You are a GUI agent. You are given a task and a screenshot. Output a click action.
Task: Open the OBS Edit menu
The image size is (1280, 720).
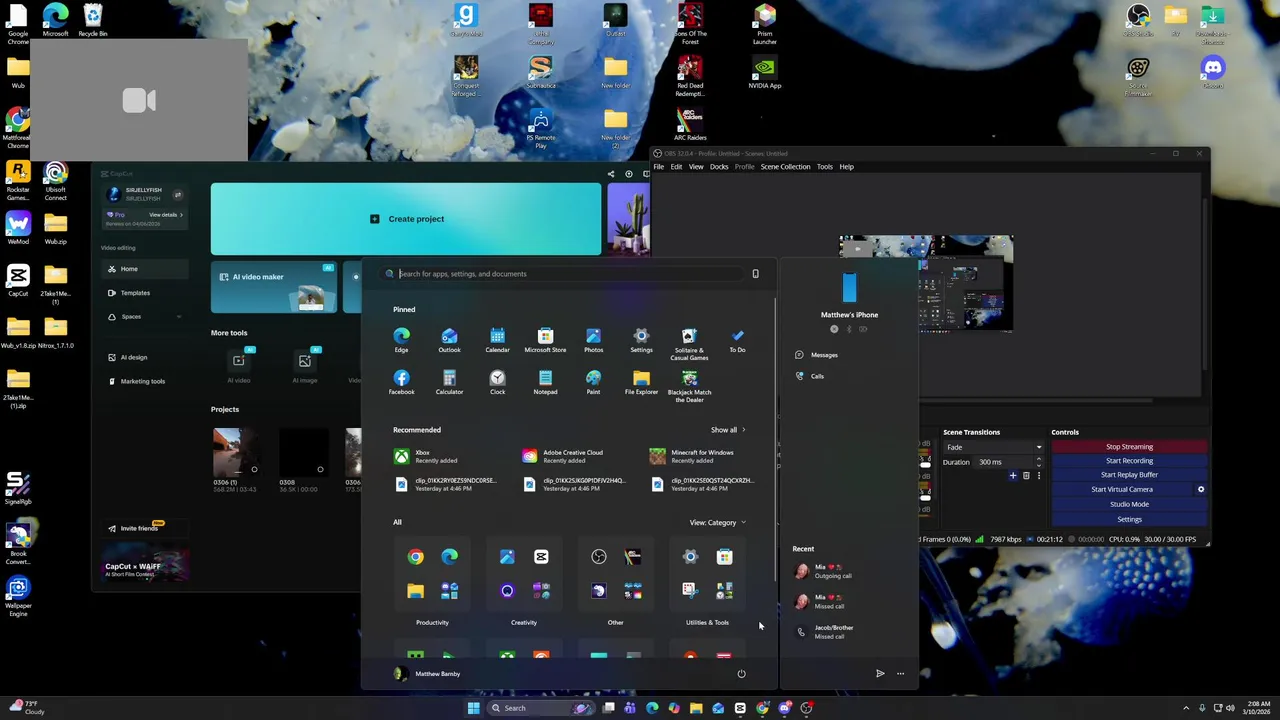pyautogui.click(x=676, y=167)
